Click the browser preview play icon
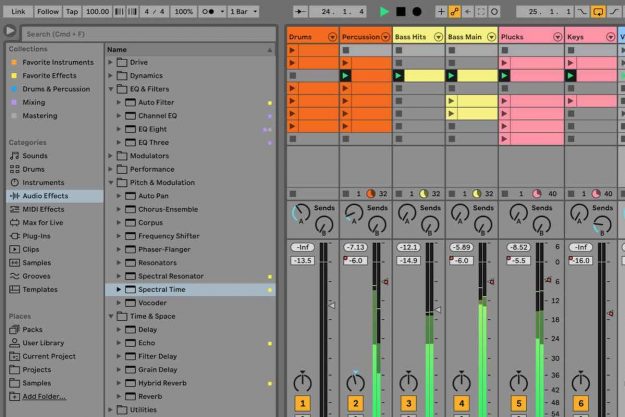This screenshot has height=417, width=625. point(10,31)
